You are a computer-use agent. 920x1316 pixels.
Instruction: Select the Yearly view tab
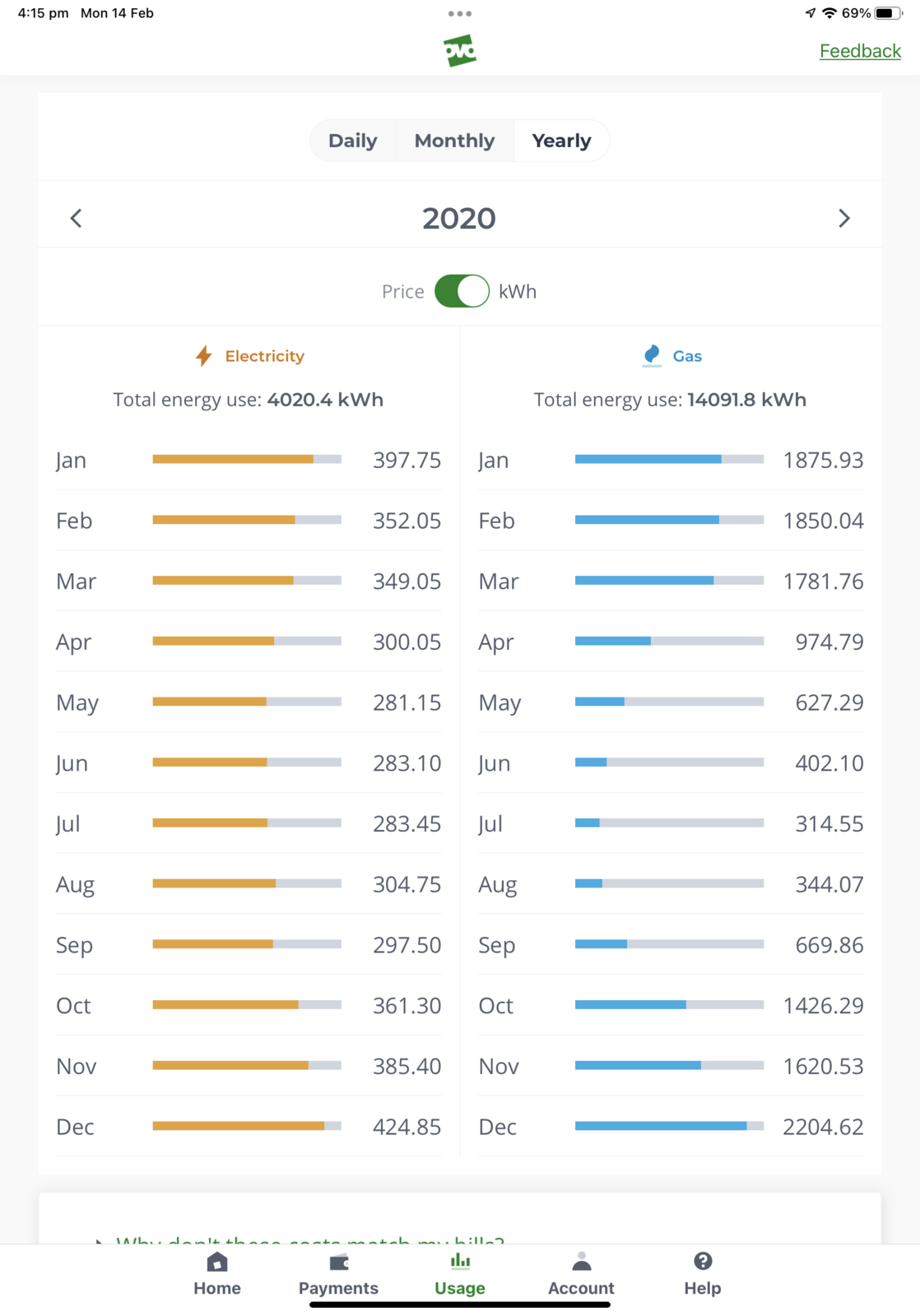click(561, 141)
